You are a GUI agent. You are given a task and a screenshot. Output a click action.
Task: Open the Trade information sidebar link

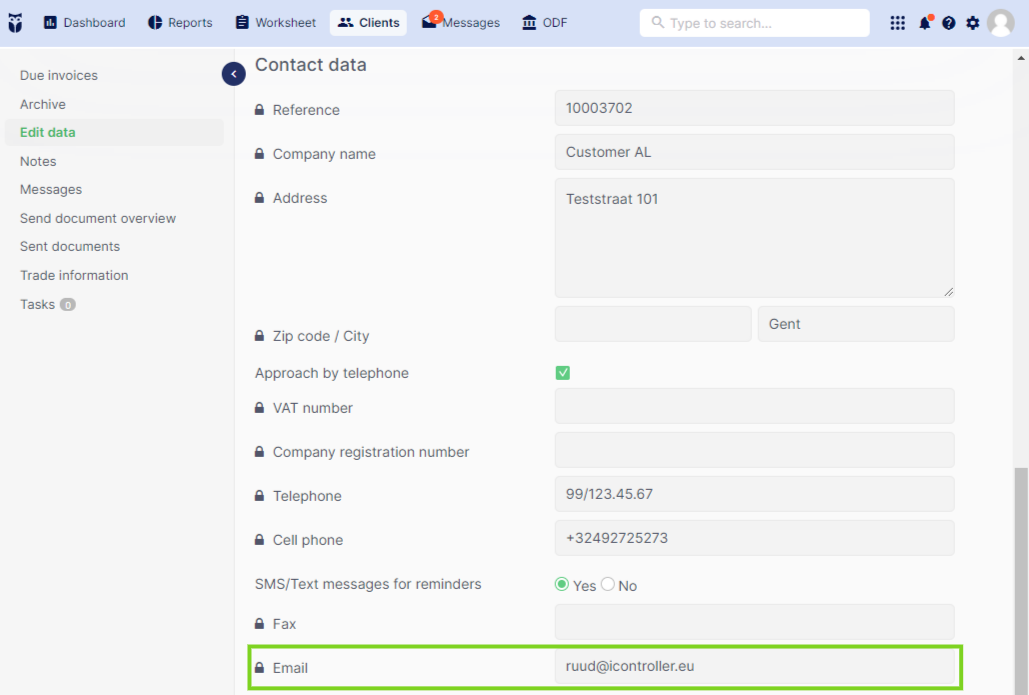(74, 276)
